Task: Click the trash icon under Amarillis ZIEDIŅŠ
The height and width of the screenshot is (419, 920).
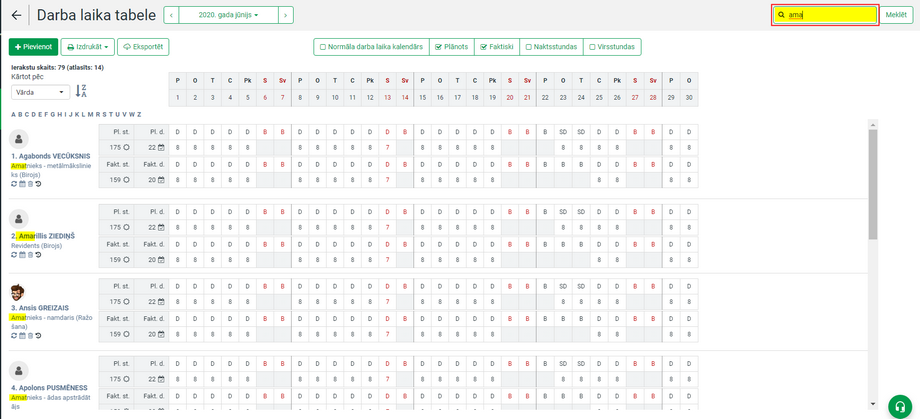Action: point(30,255)
